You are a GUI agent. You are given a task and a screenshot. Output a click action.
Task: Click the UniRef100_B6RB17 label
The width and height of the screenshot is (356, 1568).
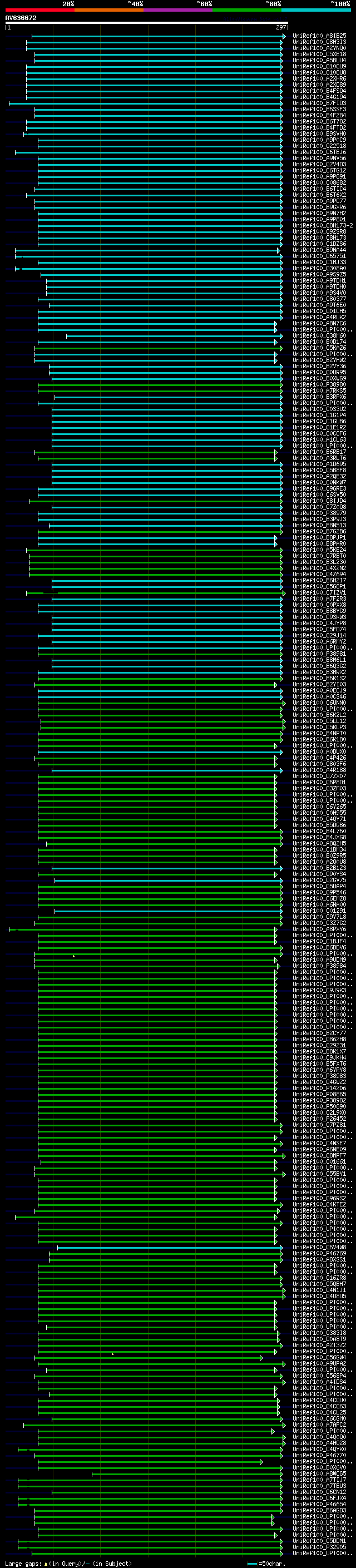319,452
